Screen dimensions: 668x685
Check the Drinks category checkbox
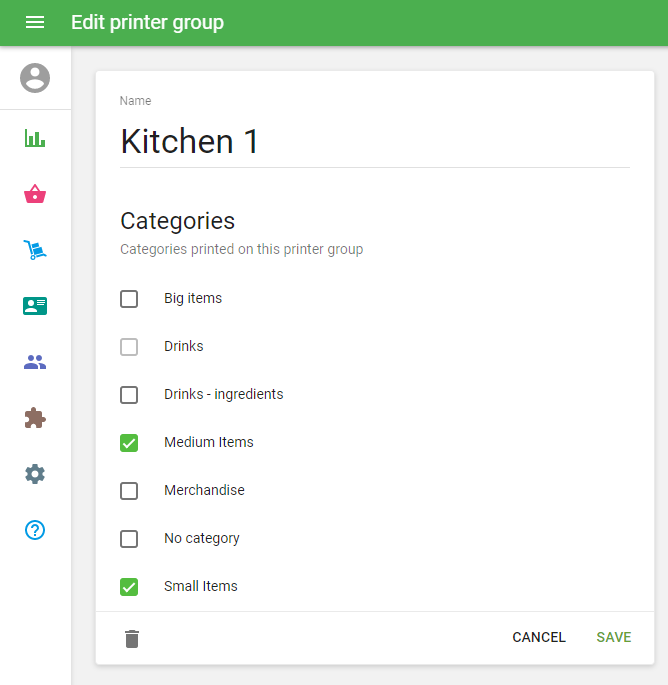coord(129,347)
